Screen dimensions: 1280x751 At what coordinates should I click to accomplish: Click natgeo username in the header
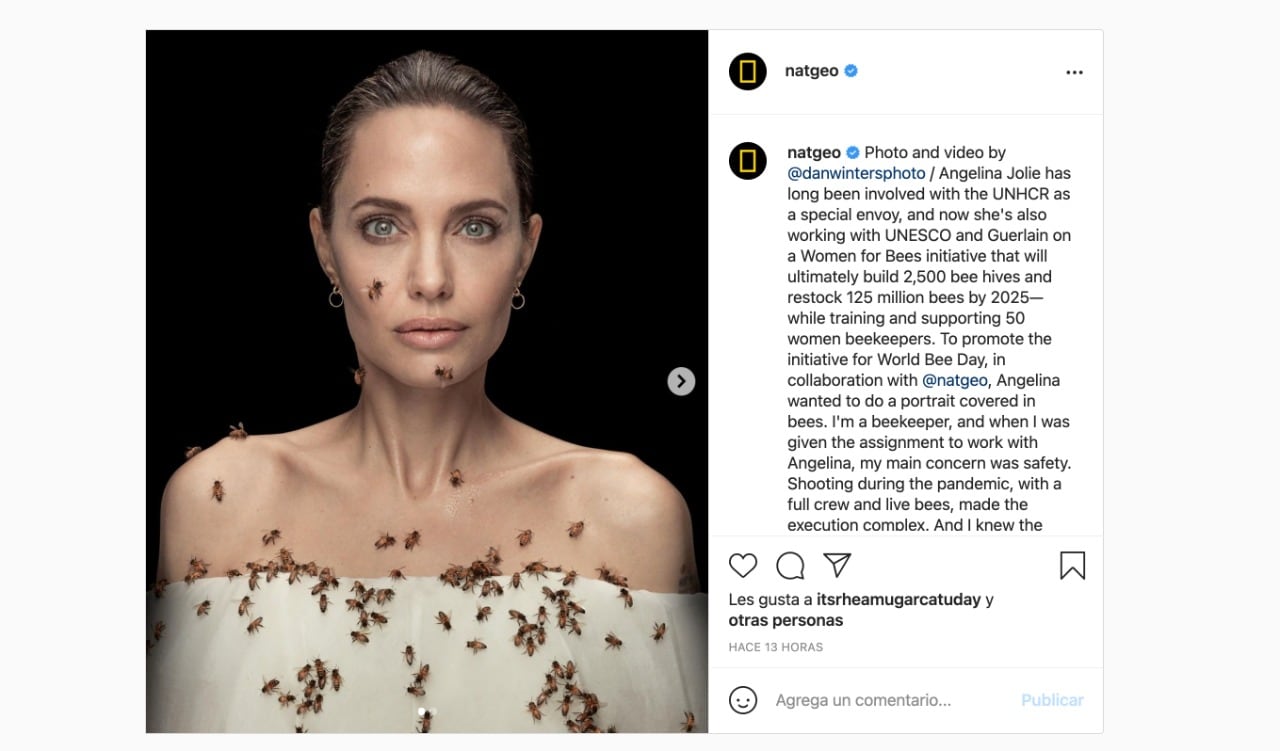pos(812,71)
